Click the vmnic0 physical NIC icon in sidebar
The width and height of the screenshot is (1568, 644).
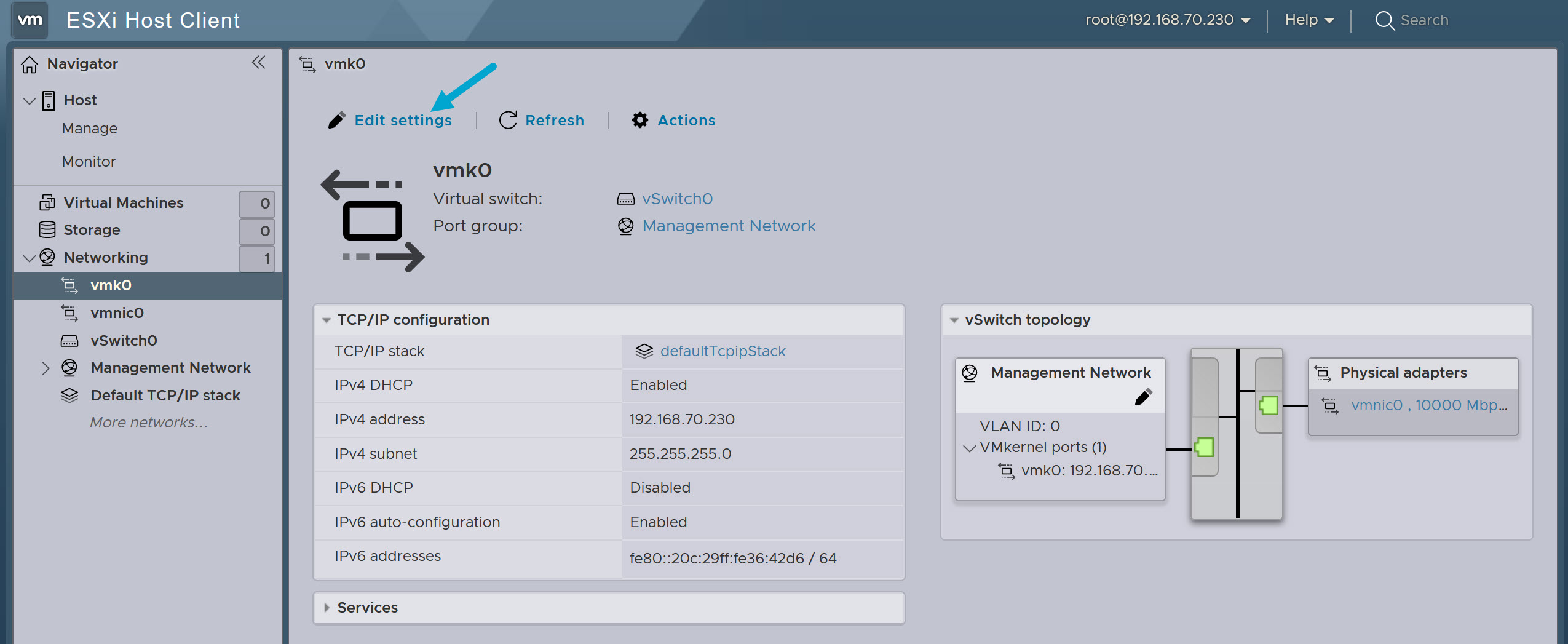(x=69, y=313)
